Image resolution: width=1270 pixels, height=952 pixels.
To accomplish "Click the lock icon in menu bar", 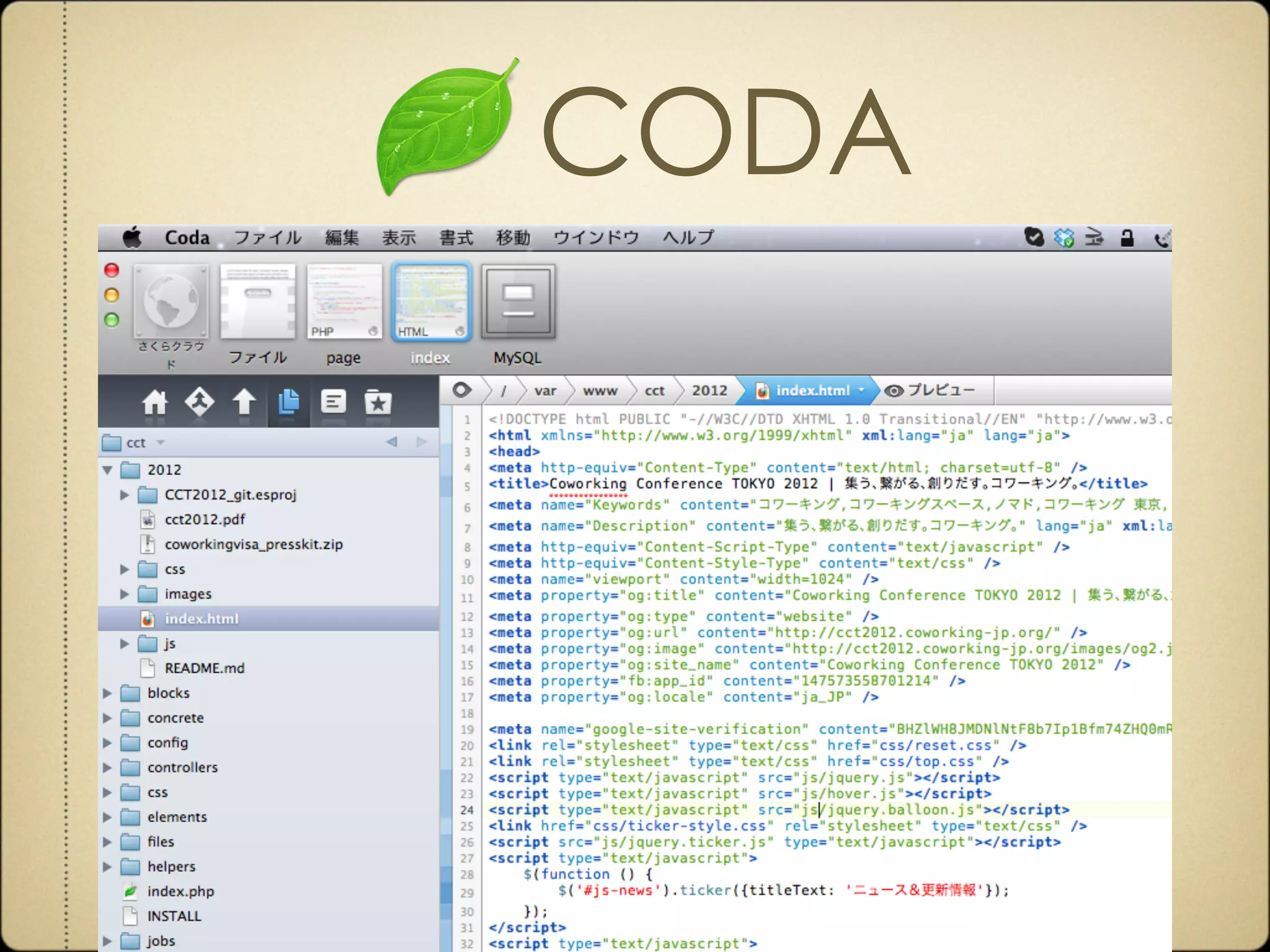I will coord(1127,238).
